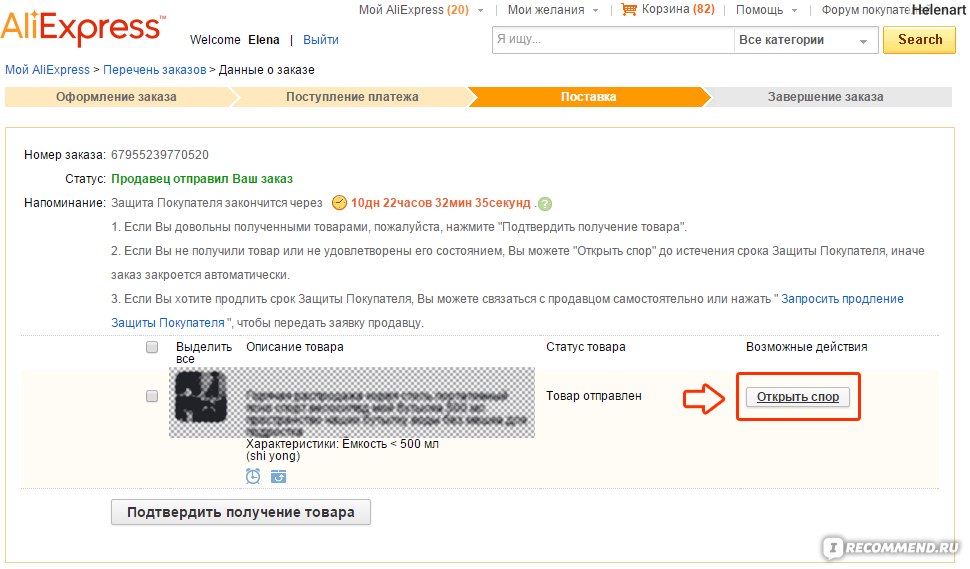Click the green question mark help icon
Image resolution: width=970 pixels, height=569 pixels.
pyautogui.click(x=545, y=204)
